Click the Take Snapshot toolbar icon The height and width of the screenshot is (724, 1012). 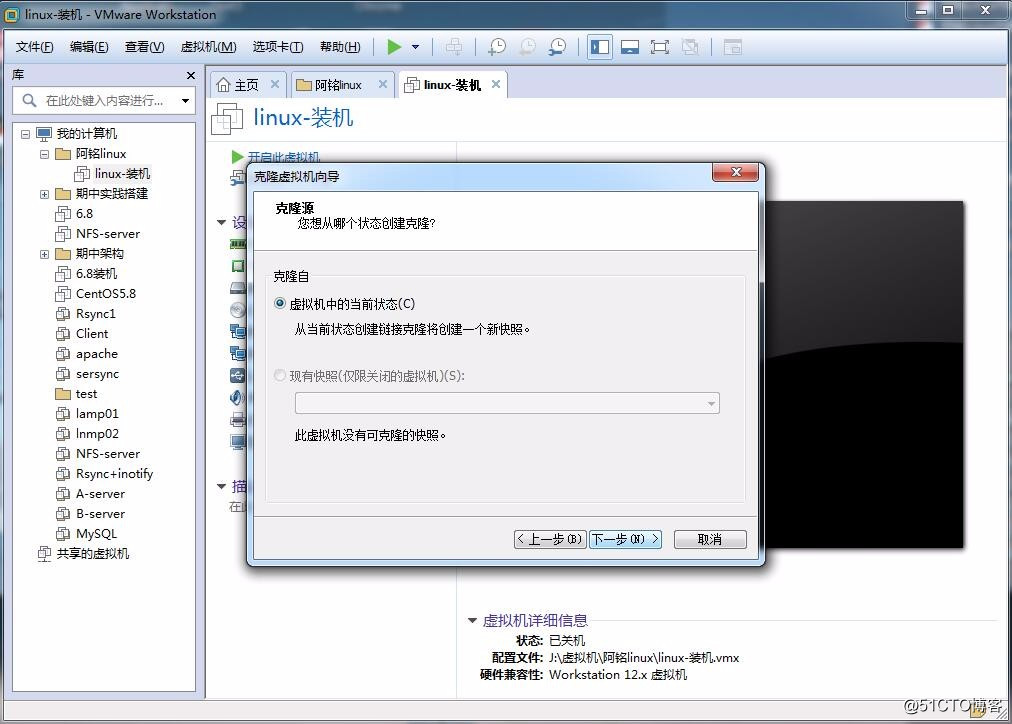click(x=497, y=47)
